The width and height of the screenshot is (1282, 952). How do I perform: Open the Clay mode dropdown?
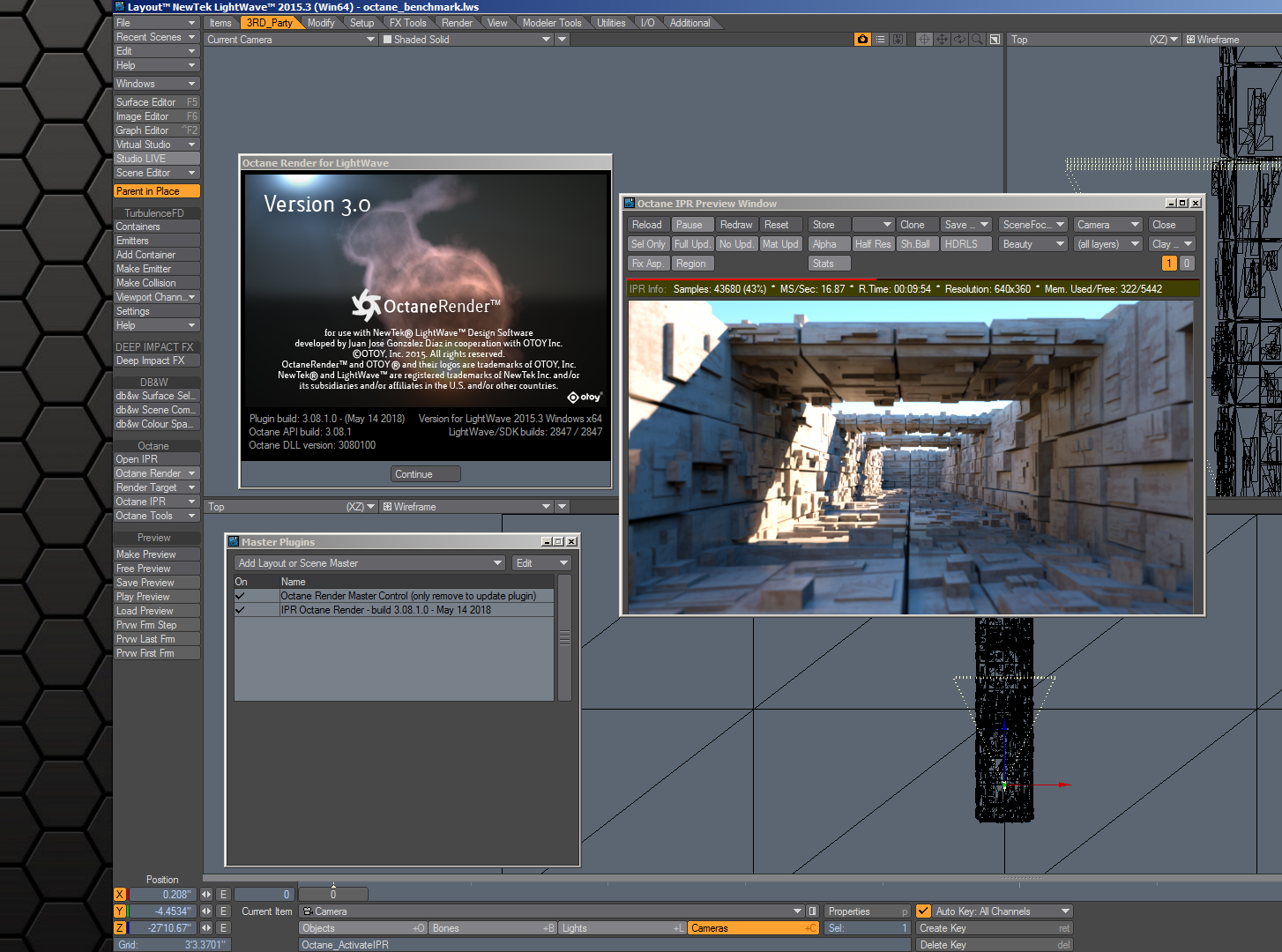point(1172,244)
